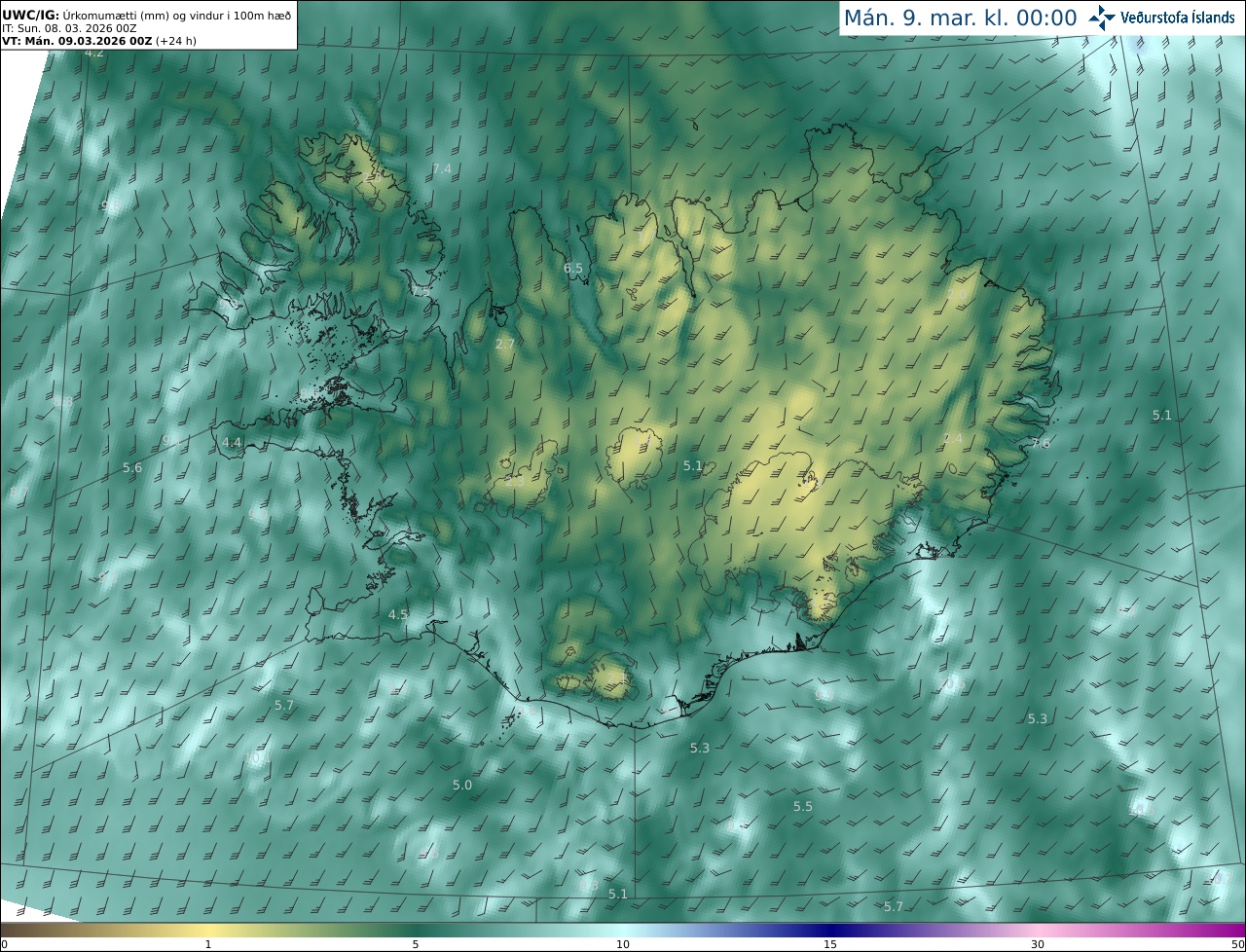Click the magenta colorbar end near 50
Viewport: 1246px width, 952px height.
(x=1228, y=930)
